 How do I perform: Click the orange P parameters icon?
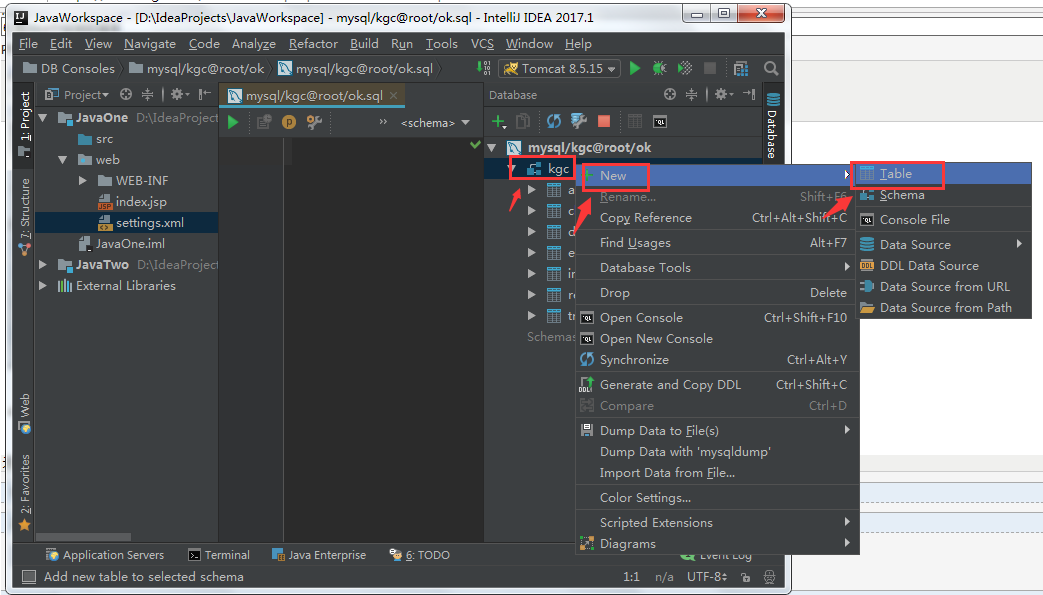tap(289, 122)
